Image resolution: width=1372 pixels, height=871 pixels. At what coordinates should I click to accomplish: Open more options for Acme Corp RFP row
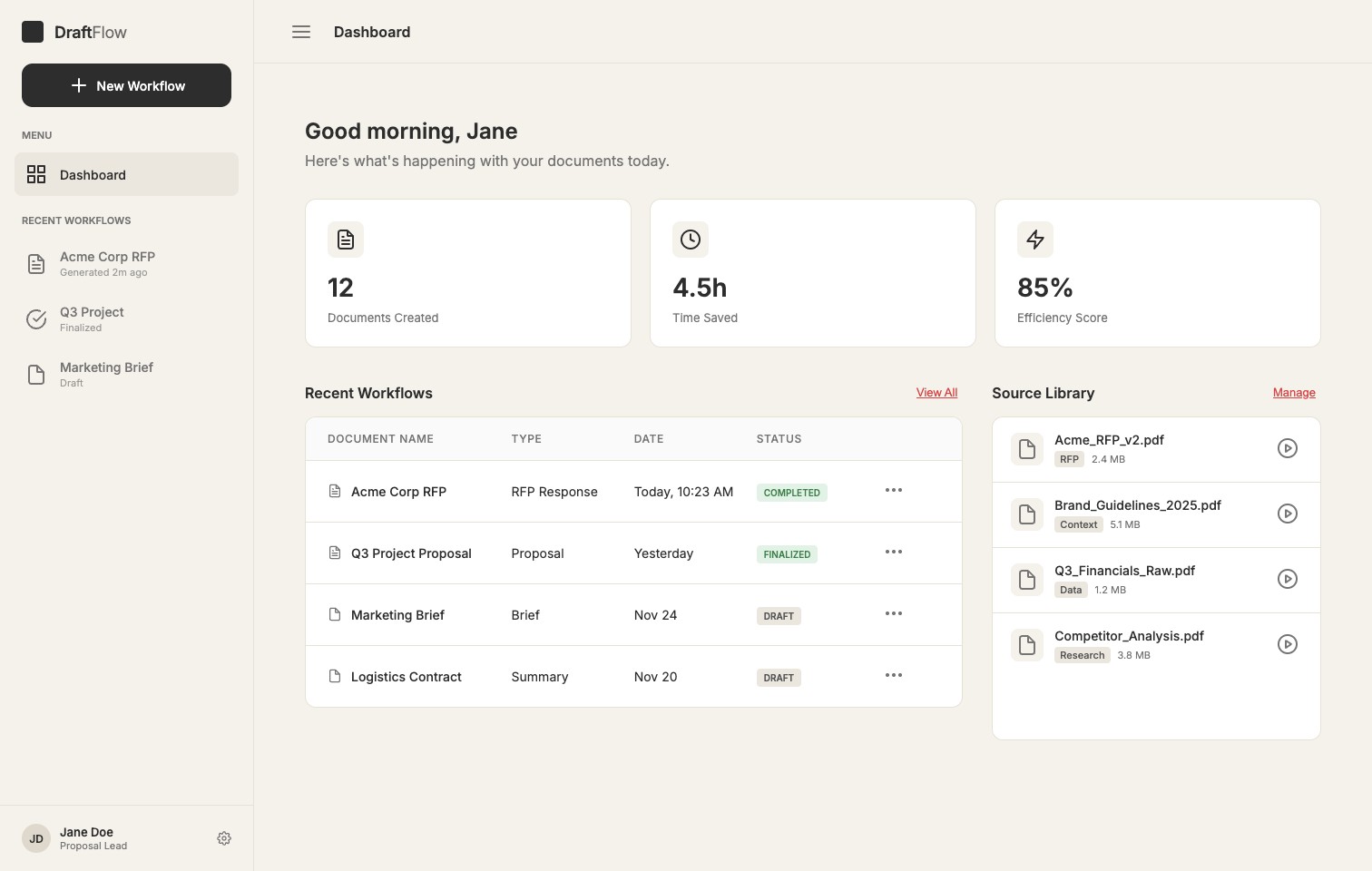[894, 490]
